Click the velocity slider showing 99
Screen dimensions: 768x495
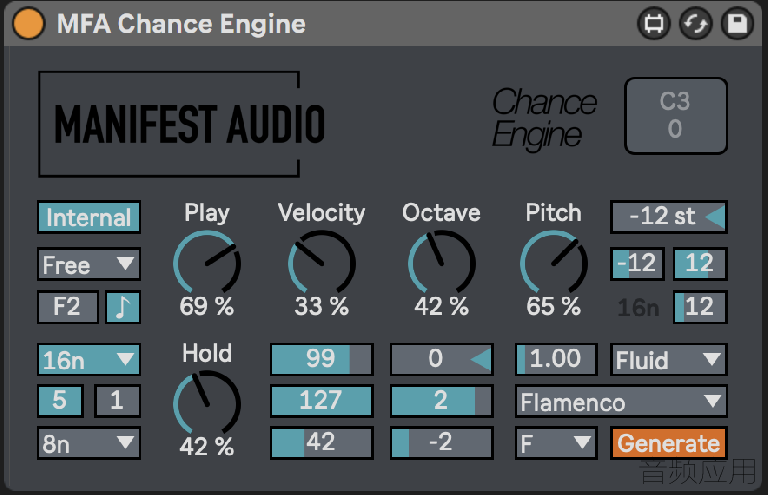click(x=322, y=359)
